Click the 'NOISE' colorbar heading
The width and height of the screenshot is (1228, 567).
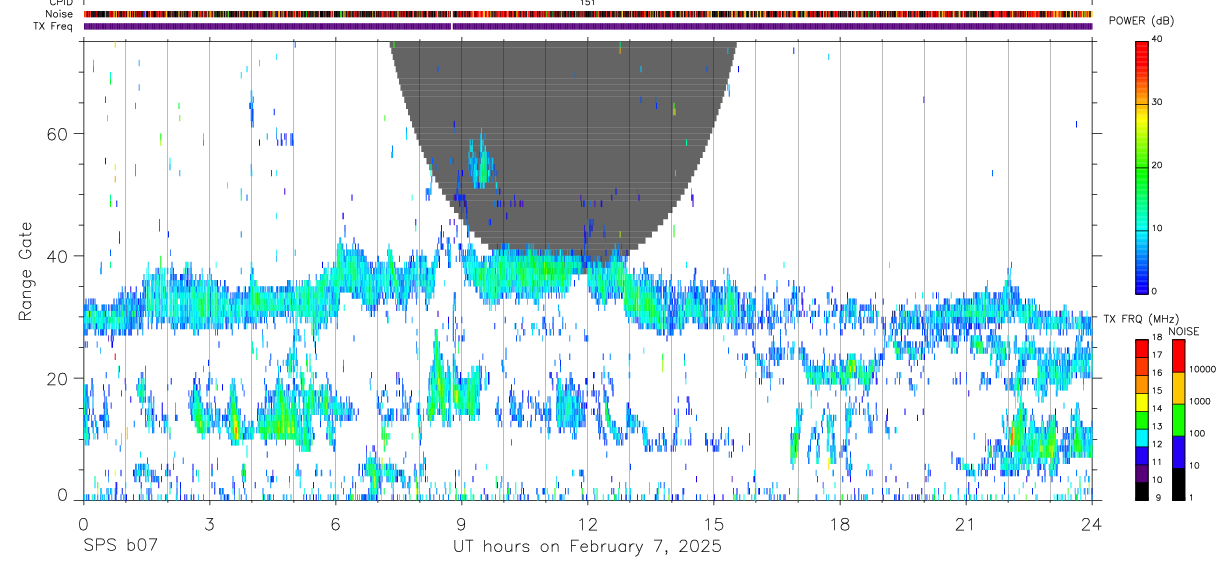tap(1184, 331)
